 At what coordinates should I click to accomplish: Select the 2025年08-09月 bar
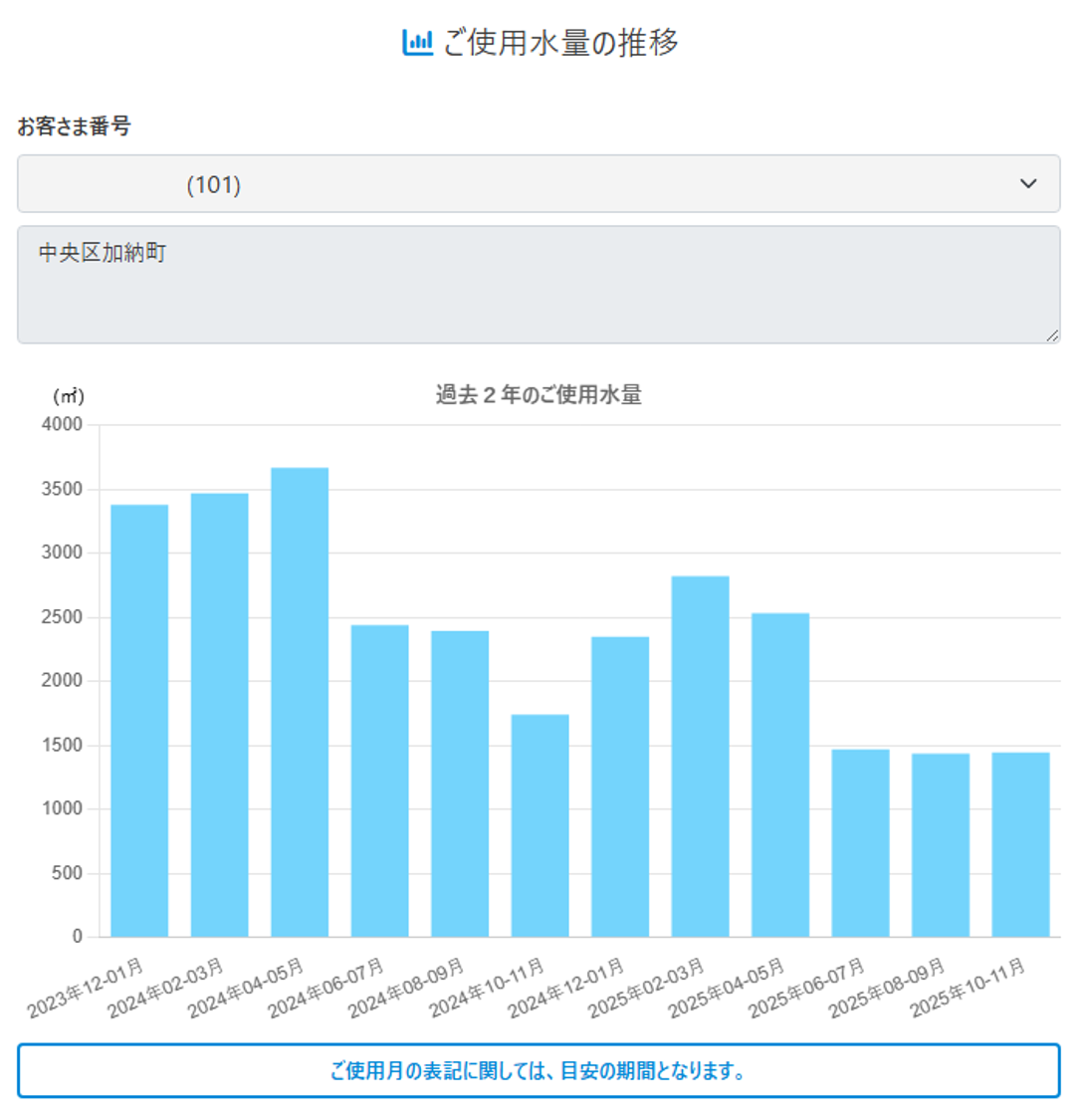[x=941, y=844]
